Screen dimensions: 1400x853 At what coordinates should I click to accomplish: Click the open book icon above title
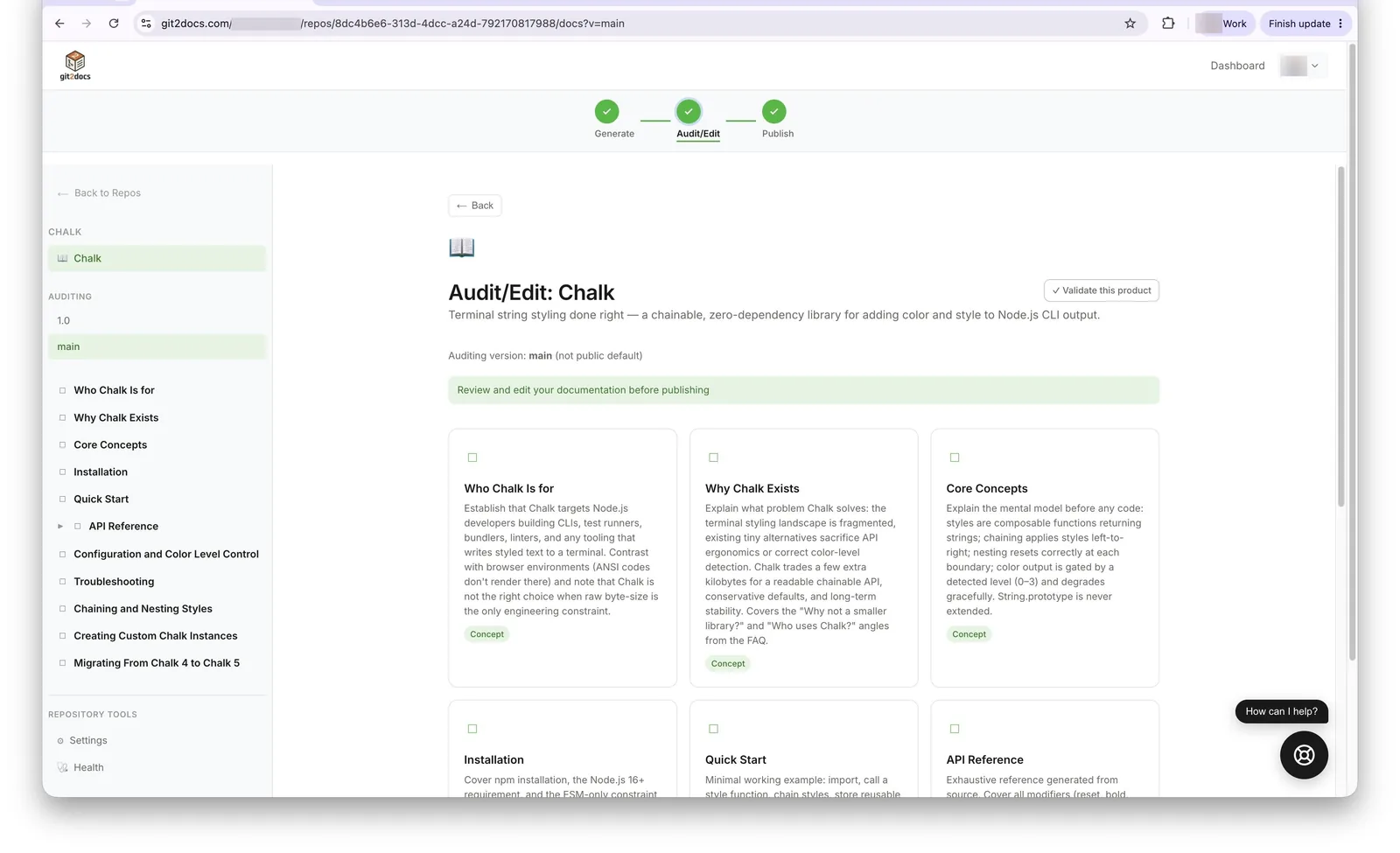click(x=461, y=248)
